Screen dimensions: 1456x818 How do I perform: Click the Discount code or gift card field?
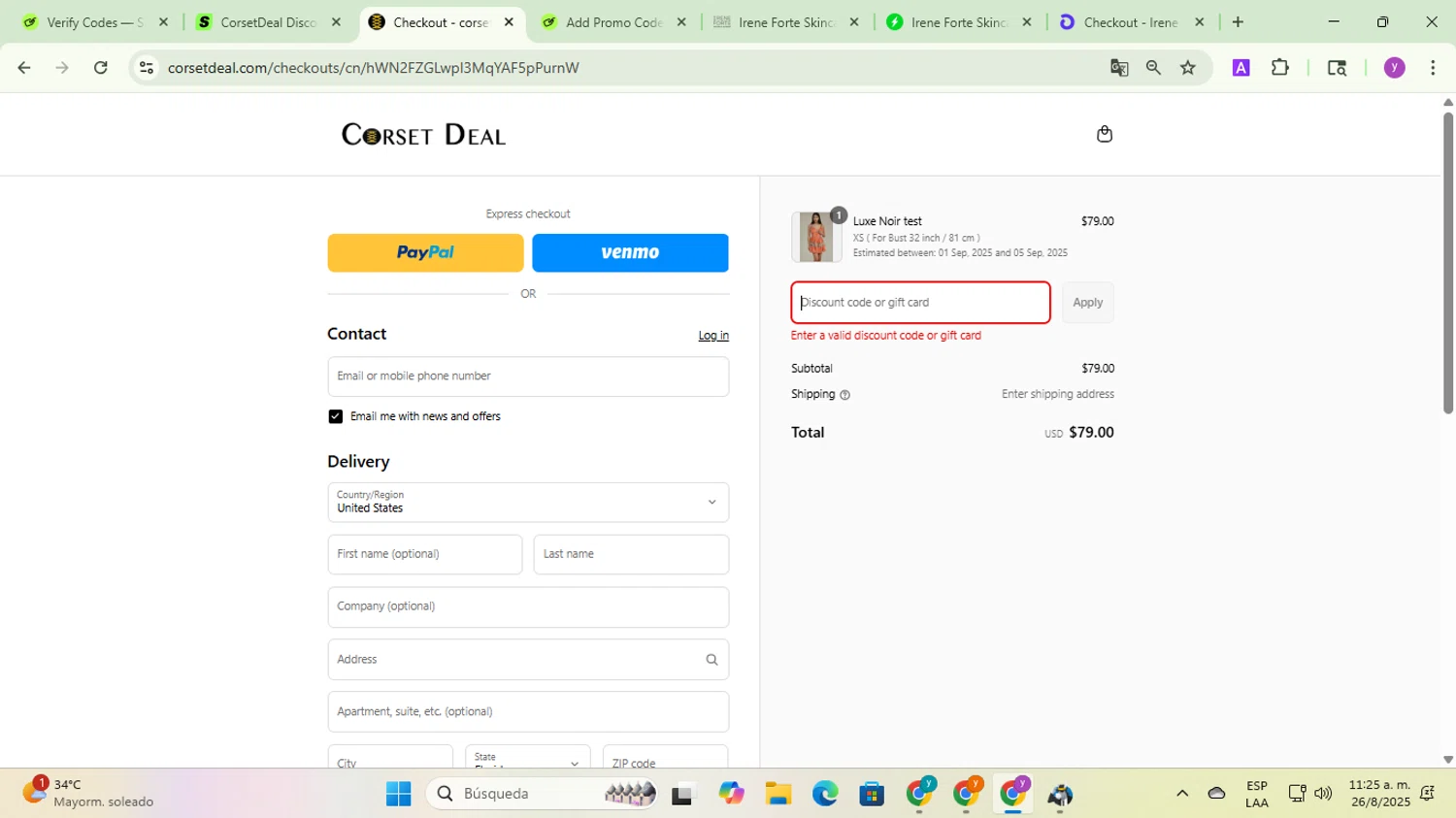(x=920, y=303)
